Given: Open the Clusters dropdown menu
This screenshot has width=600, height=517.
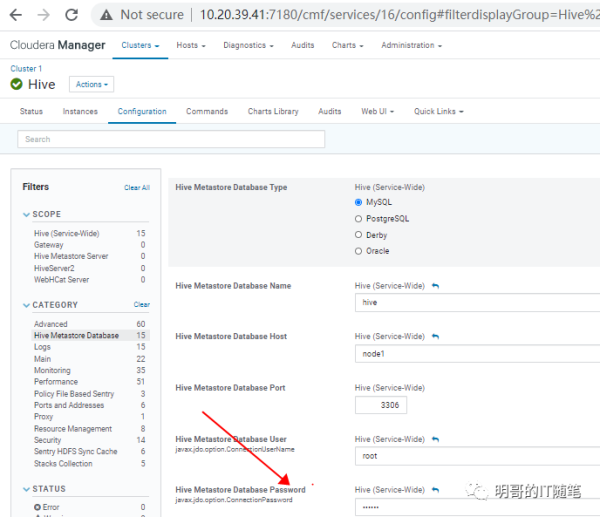Looking at the screenshot, I should click(139, 45).
